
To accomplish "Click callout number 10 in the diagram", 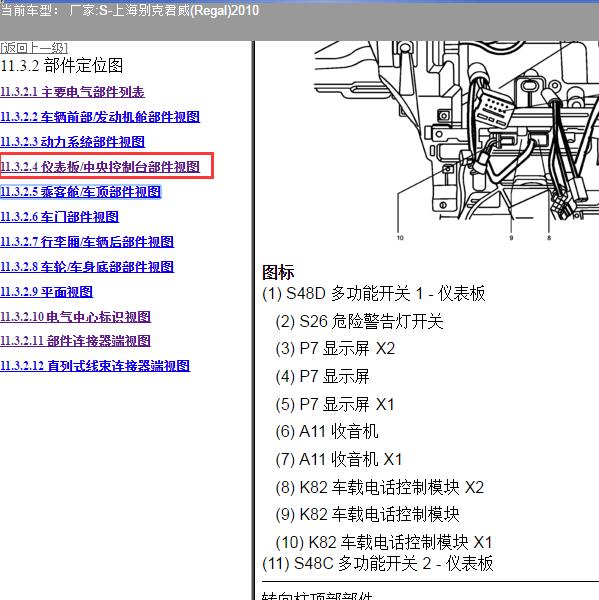I will [x=400, y=238].
